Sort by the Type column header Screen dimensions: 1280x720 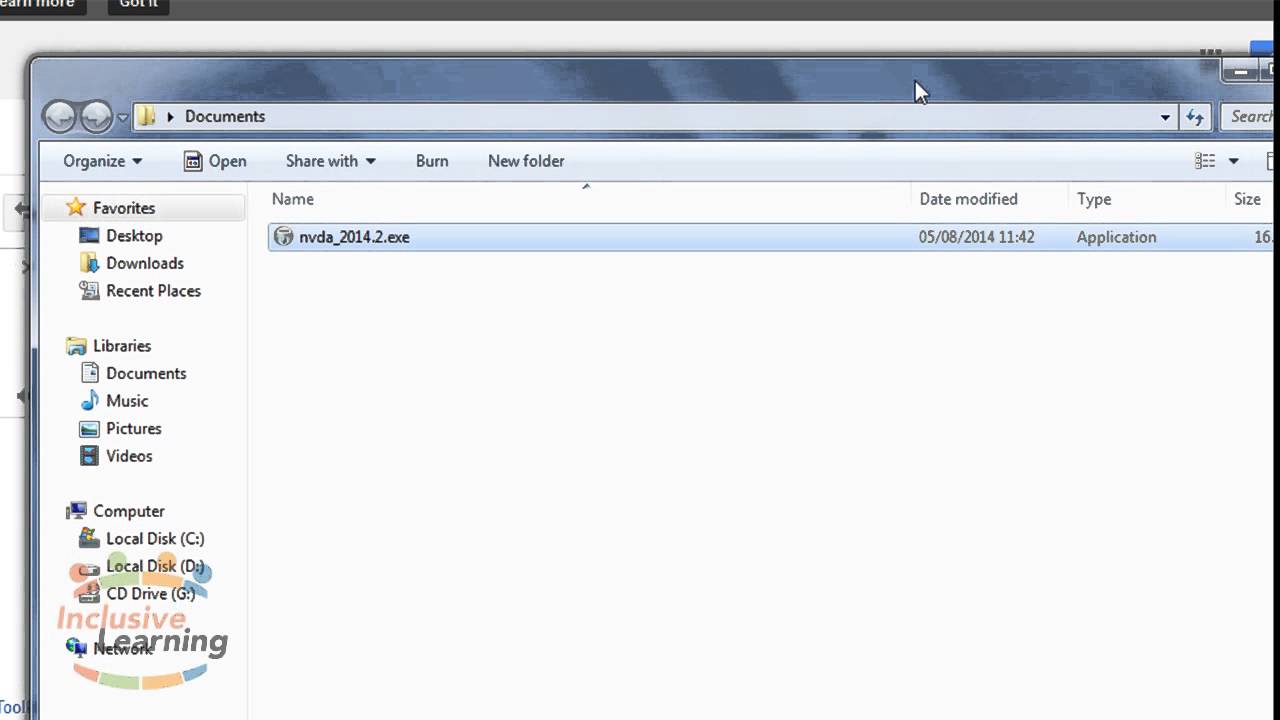pyautogui.click(x=1094, y=199)
